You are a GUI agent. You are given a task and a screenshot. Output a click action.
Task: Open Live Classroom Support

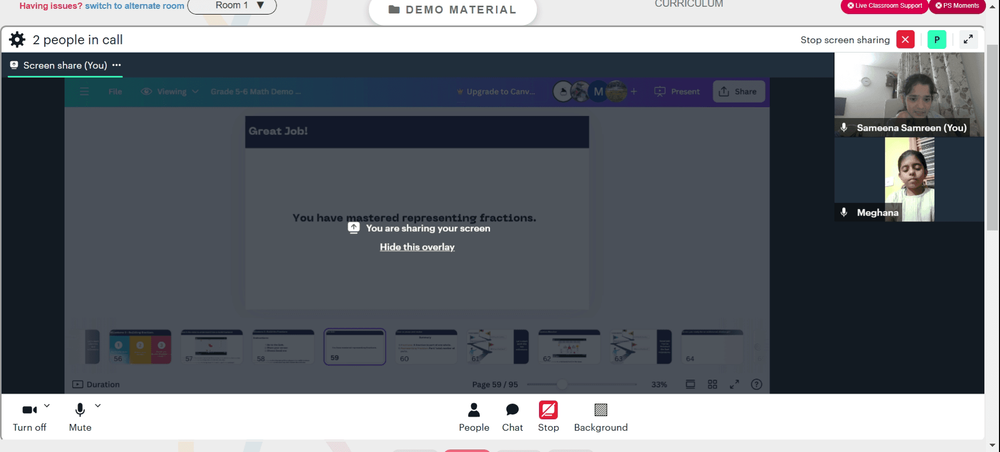point(884,6)
